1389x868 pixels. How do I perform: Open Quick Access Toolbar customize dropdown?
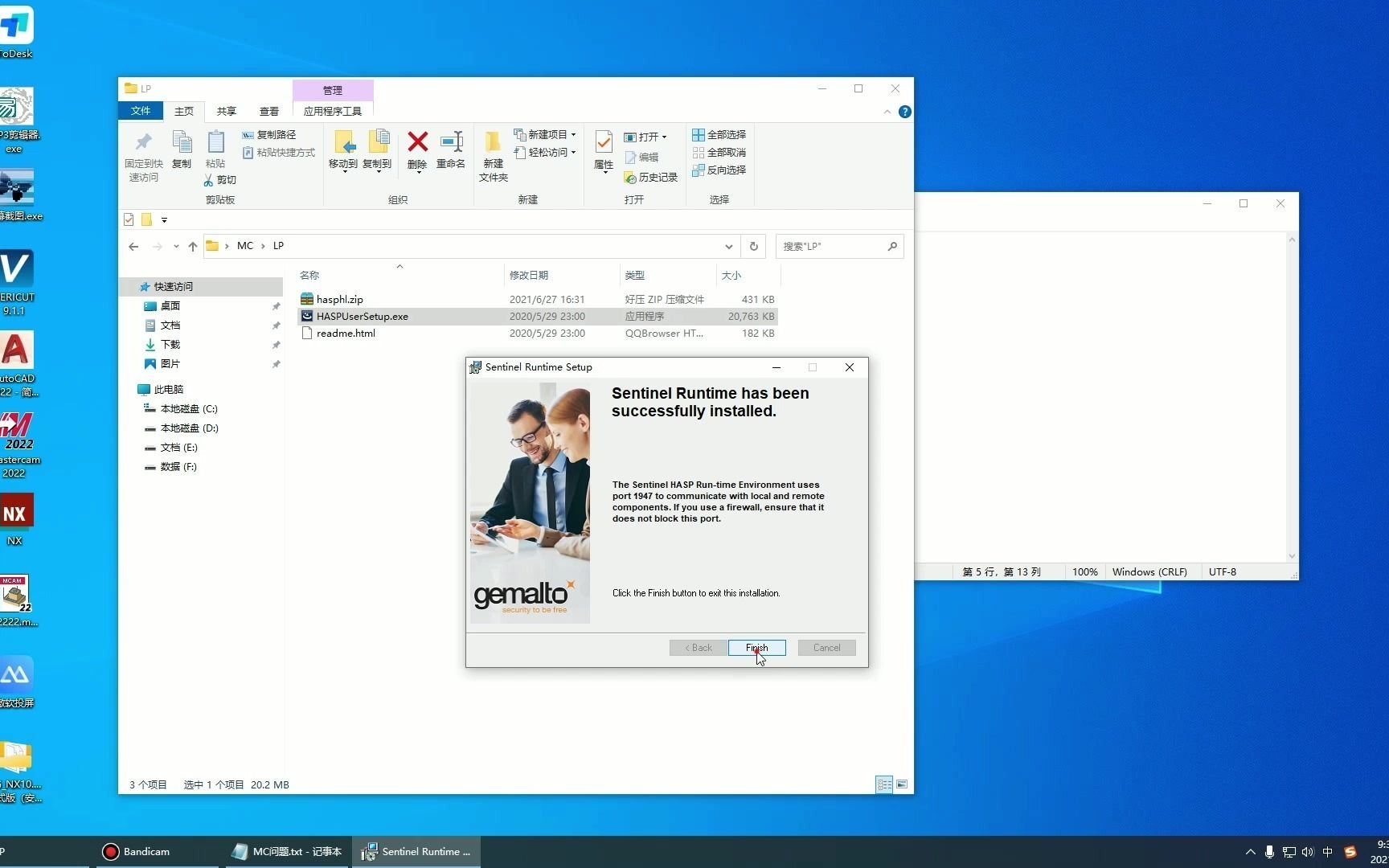pyautogui.click(x=164, y=220)
